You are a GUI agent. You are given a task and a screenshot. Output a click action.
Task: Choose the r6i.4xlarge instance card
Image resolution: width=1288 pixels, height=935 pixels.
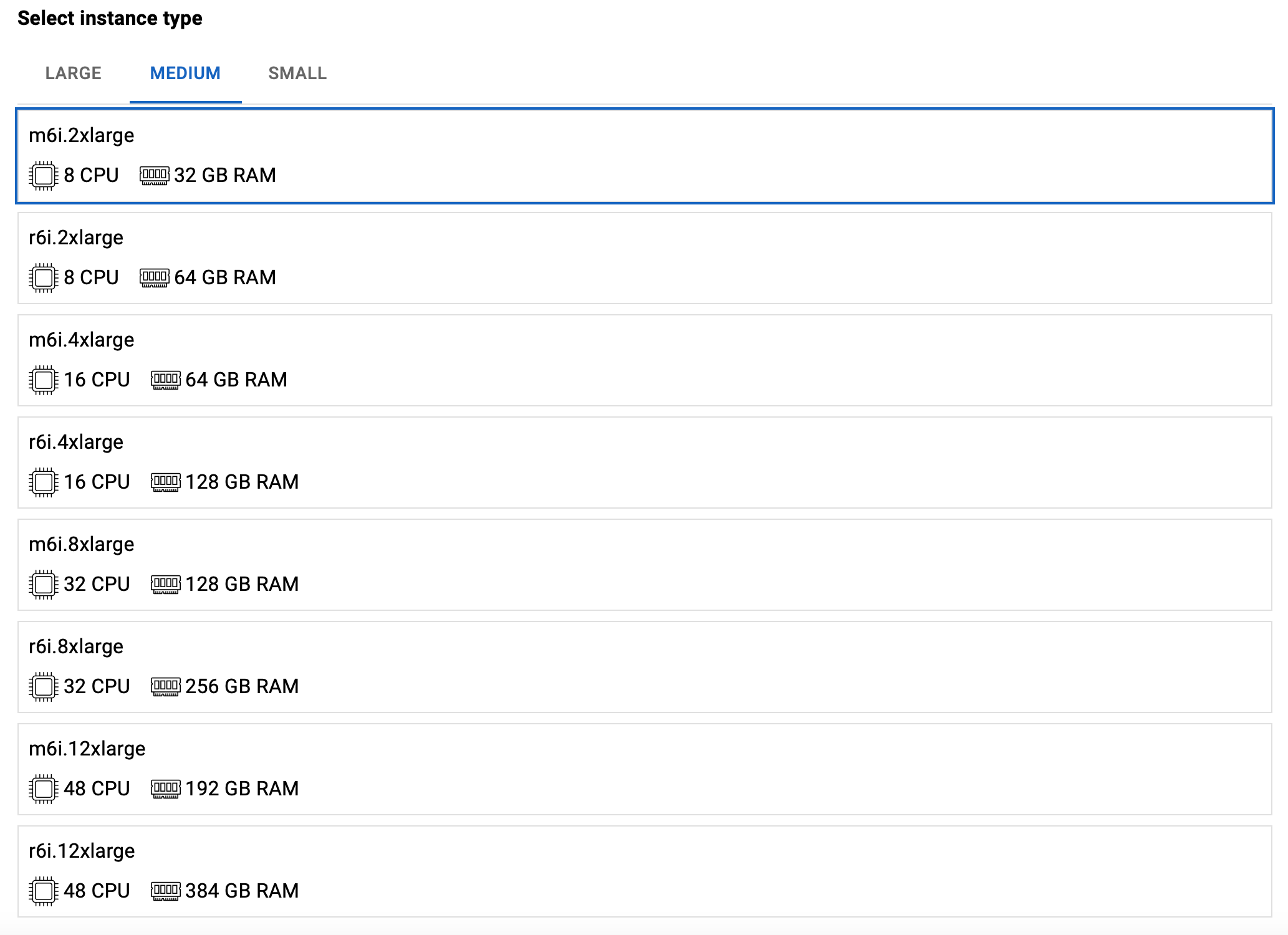click(x=645, y=463)
